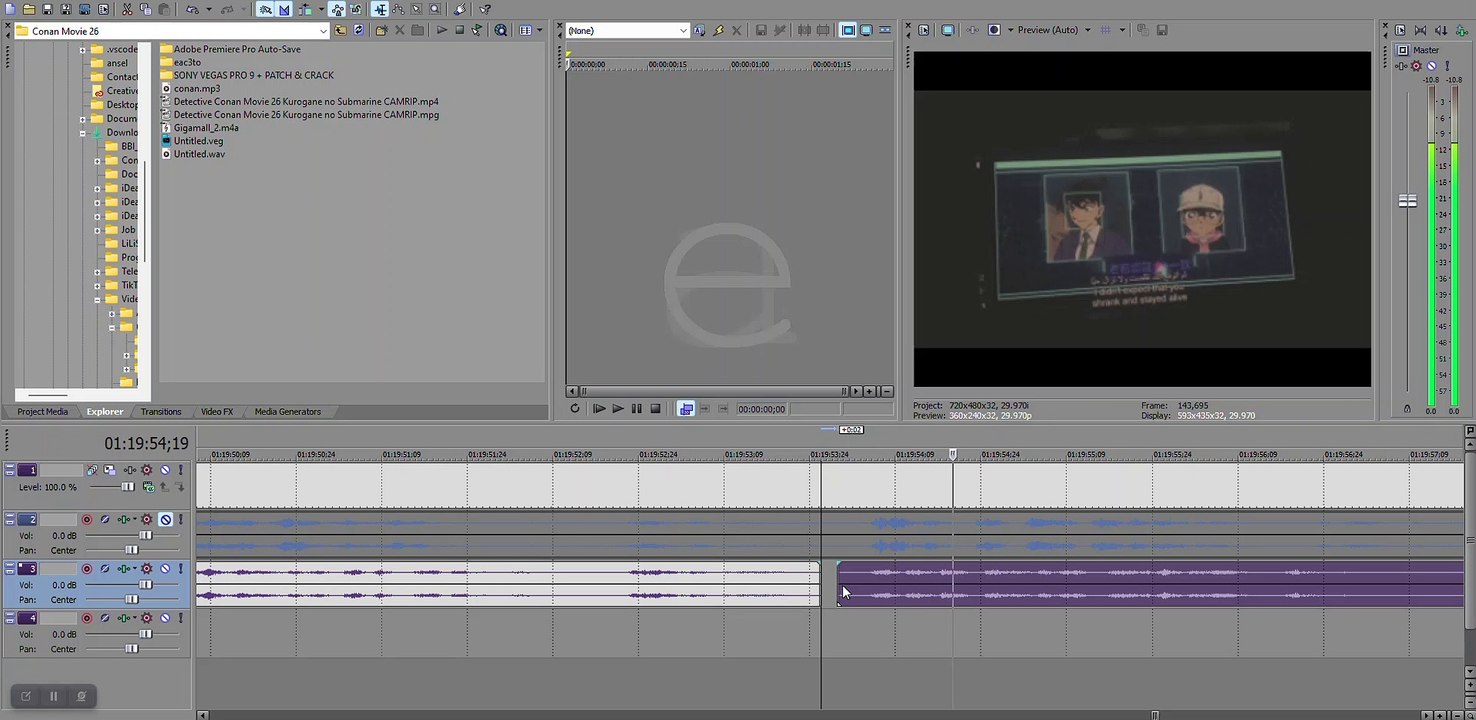Toggle Video Preview on External Monitor
1476x720 pixels.
point(948,30)
